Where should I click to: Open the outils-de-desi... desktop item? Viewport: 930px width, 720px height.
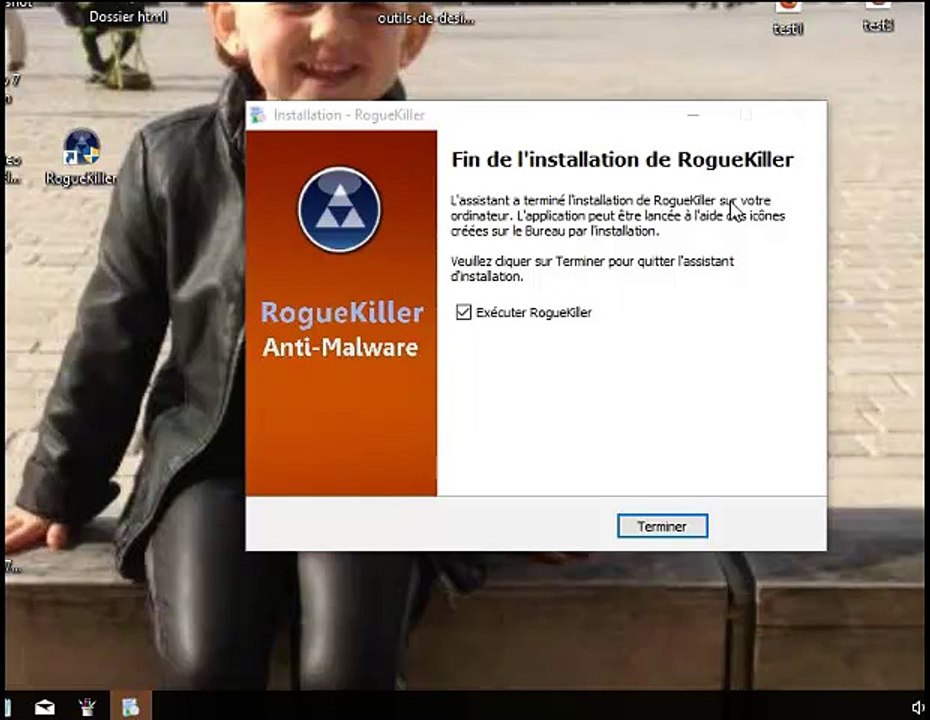coord(426,18)
